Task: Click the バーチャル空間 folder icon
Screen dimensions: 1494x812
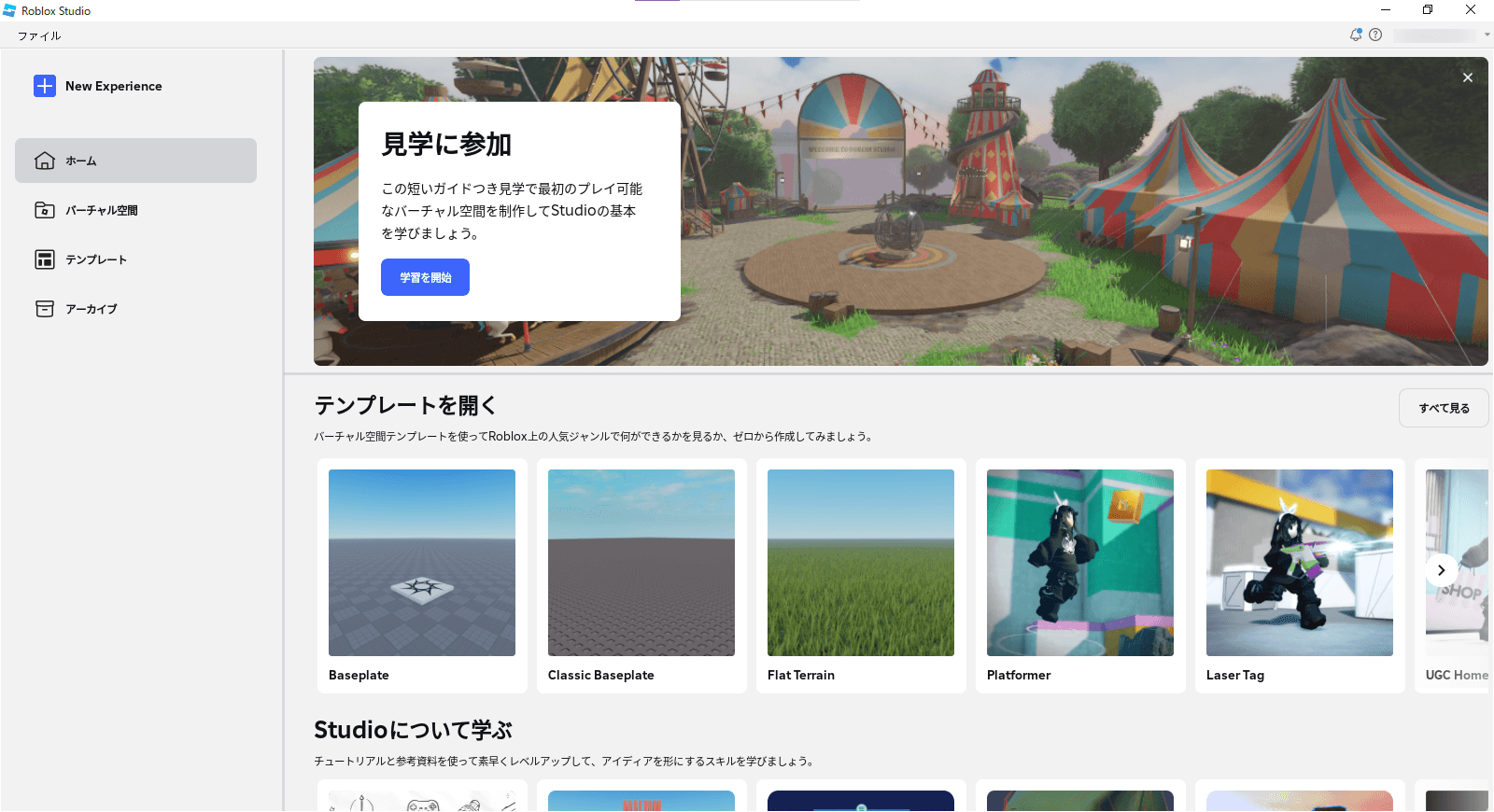Action: pos(44,210)
